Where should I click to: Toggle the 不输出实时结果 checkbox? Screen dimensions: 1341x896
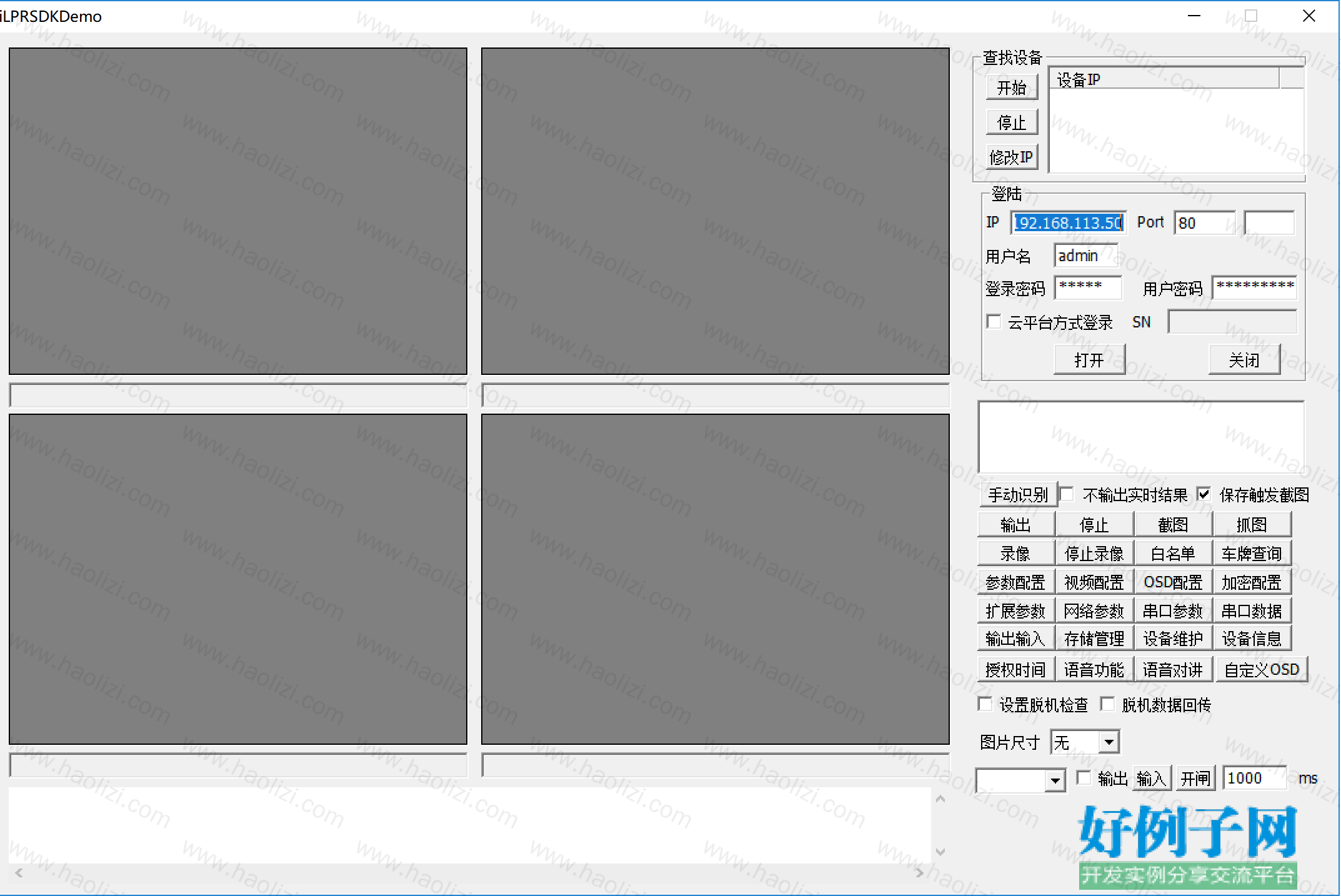[1067, 494]
